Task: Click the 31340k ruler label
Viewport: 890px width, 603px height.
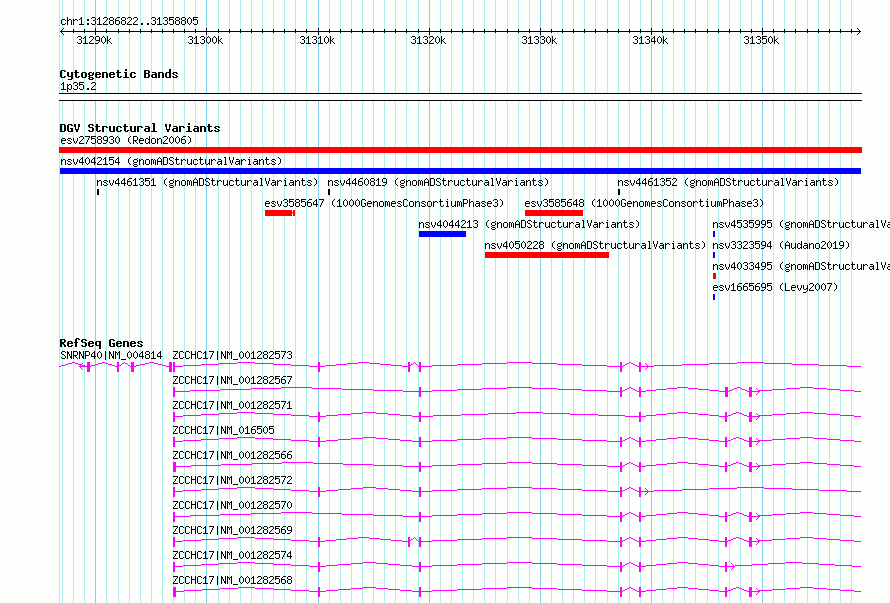Action: tap(650, 40)
